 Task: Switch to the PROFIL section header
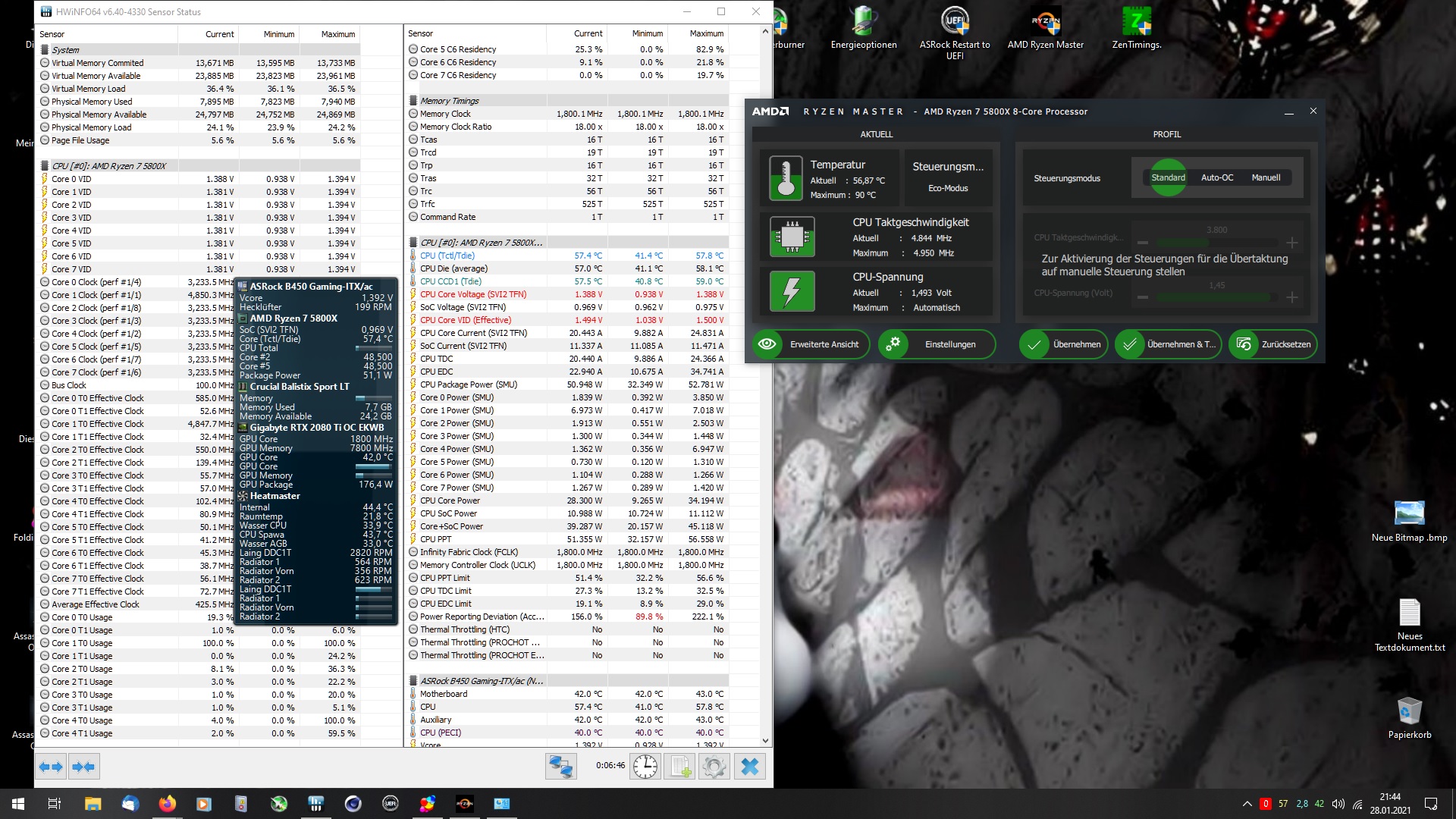tap(1166, 134)
